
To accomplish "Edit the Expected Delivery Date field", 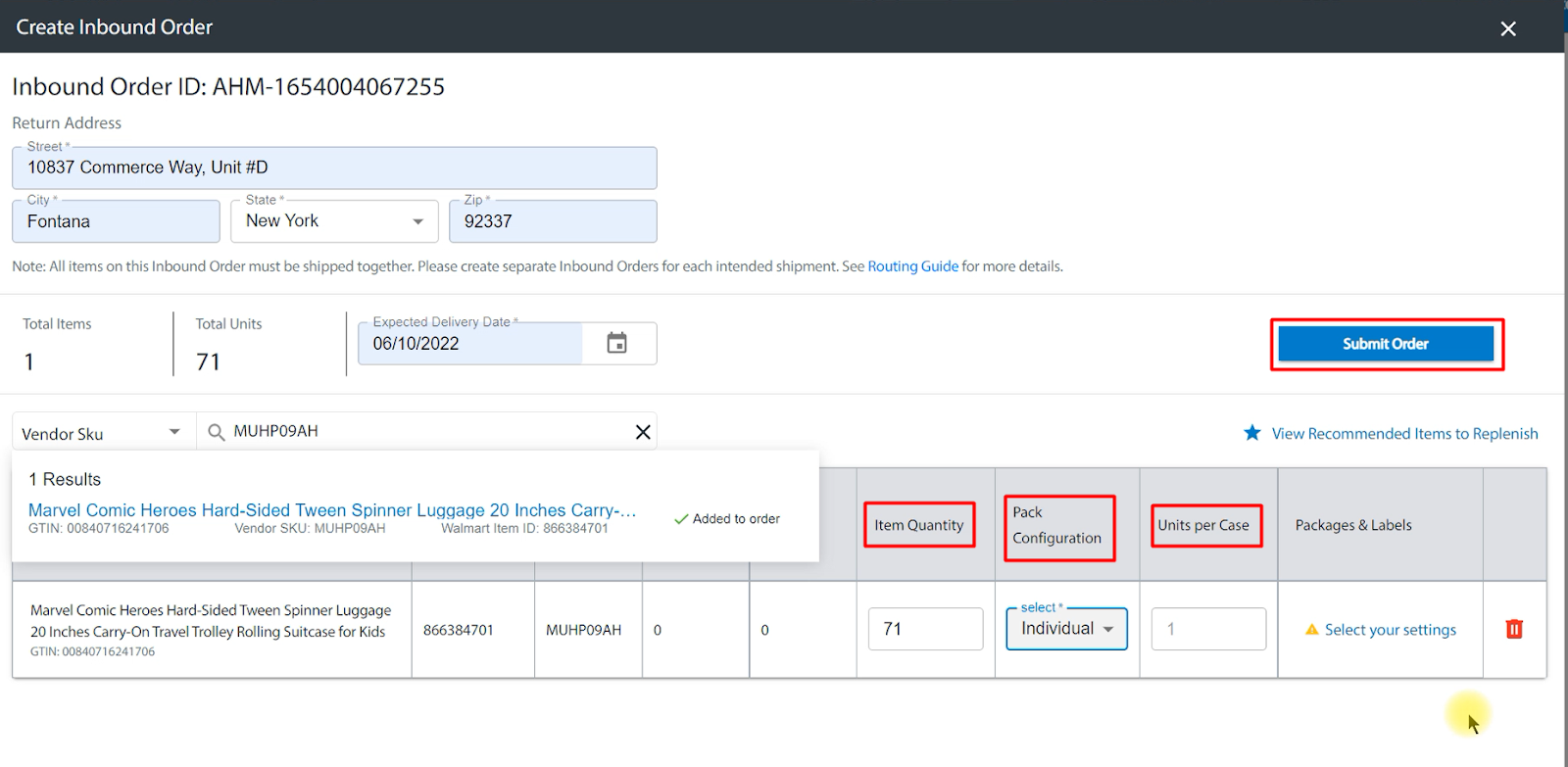I will coord(470,344).
